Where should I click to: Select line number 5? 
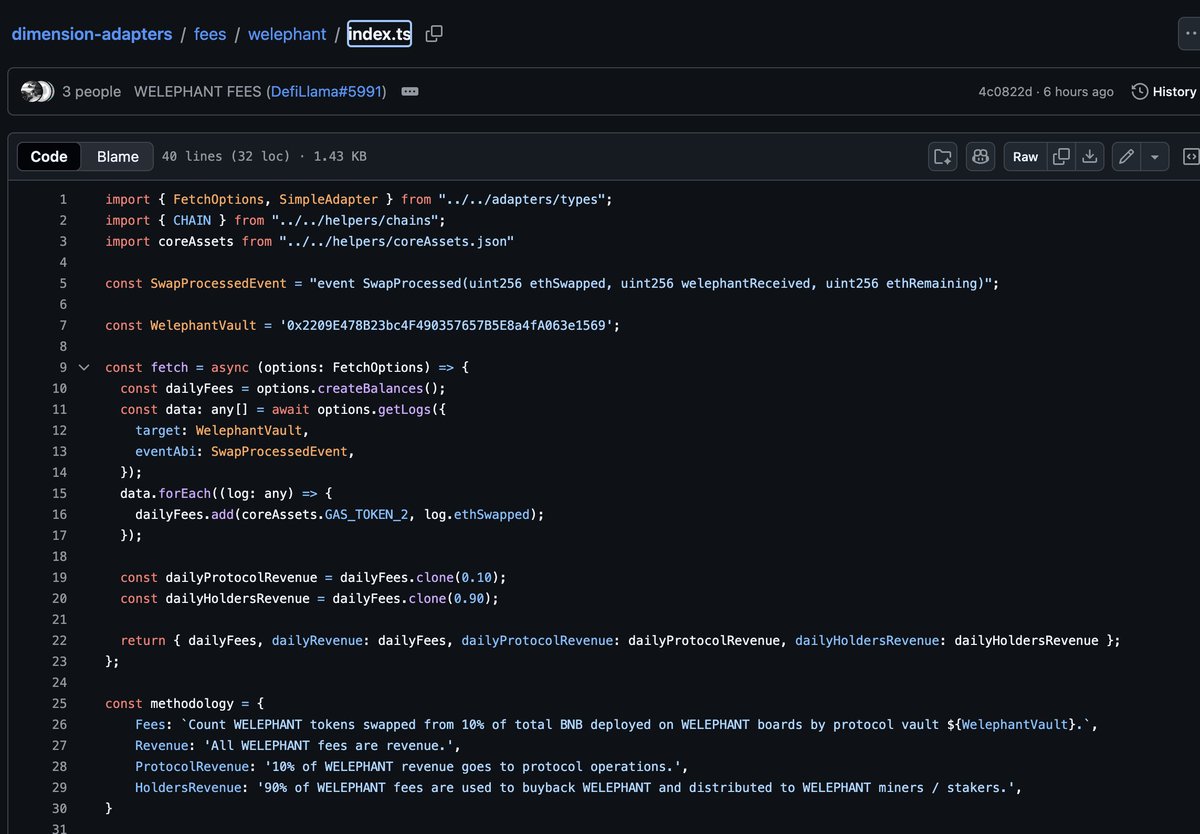[63, 283]
